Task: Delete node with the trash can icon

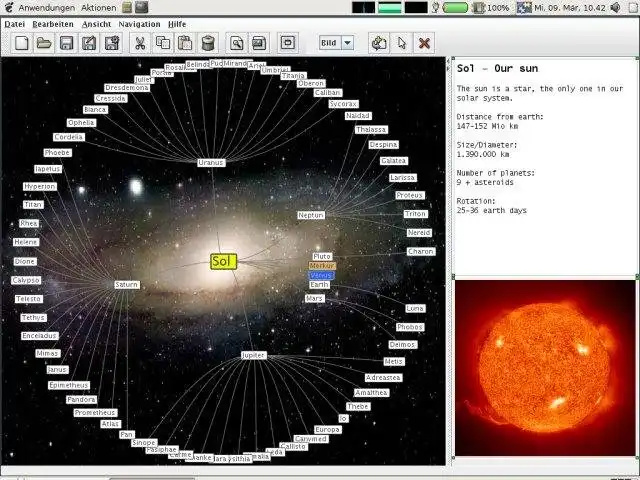Action: coord(208,43)
